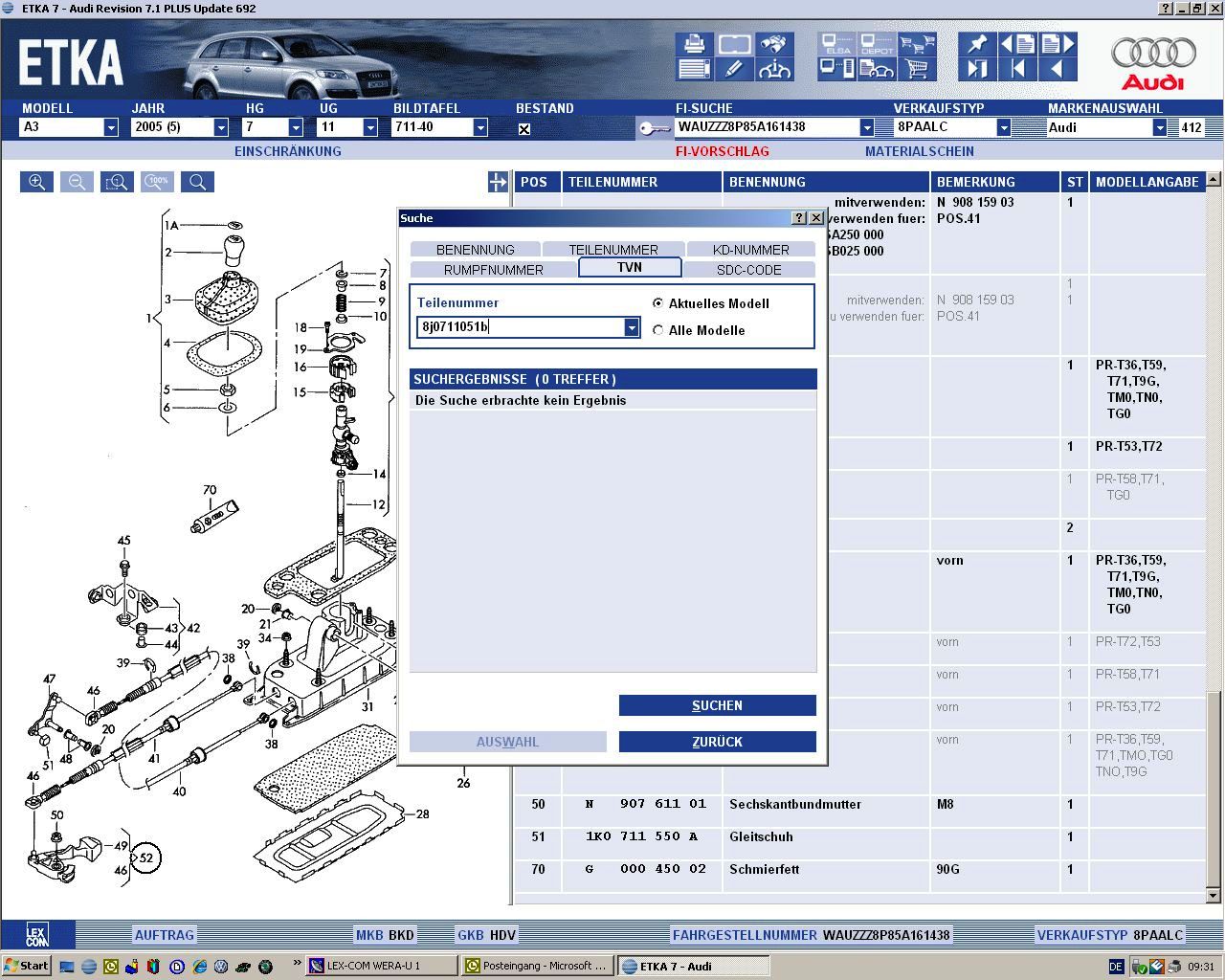Click the exit door icon
This screenshot has width=1225, height=980.
pos(977,69)
